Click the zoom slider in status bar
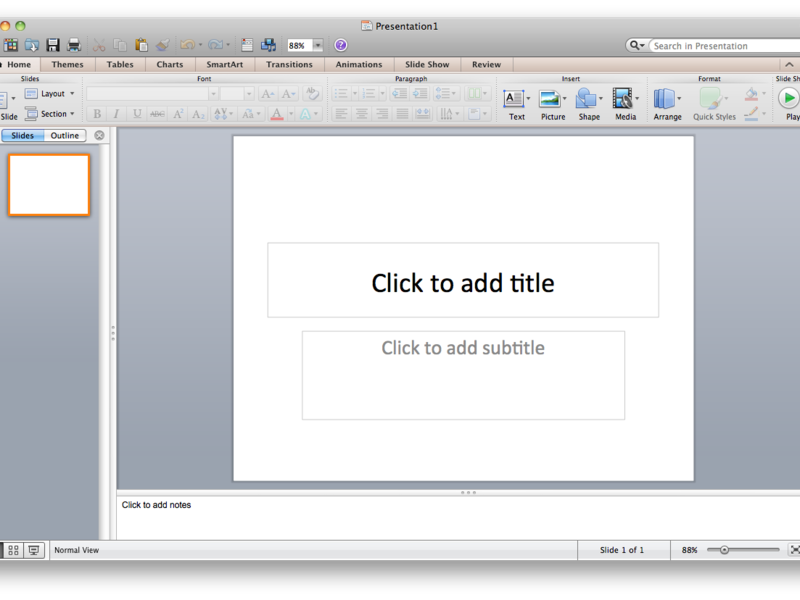The width and height of the screenshot is (800, 600). point(743,550)
